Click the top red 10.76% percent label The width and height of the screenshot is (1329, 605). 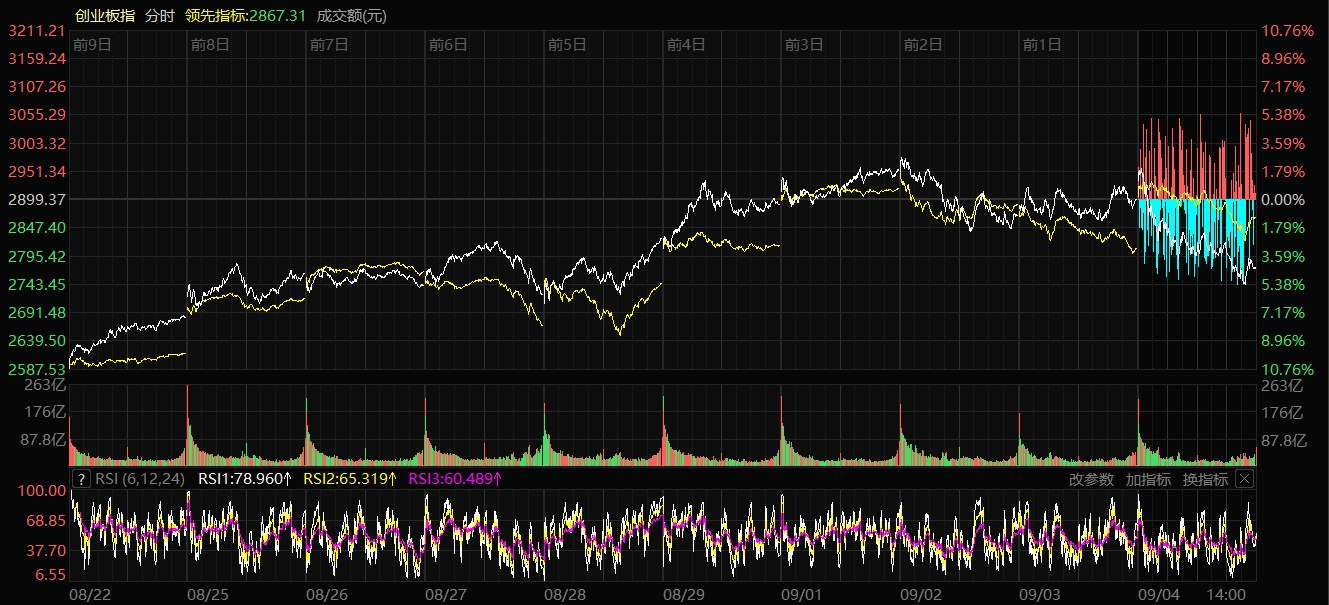pos(1287,31)
